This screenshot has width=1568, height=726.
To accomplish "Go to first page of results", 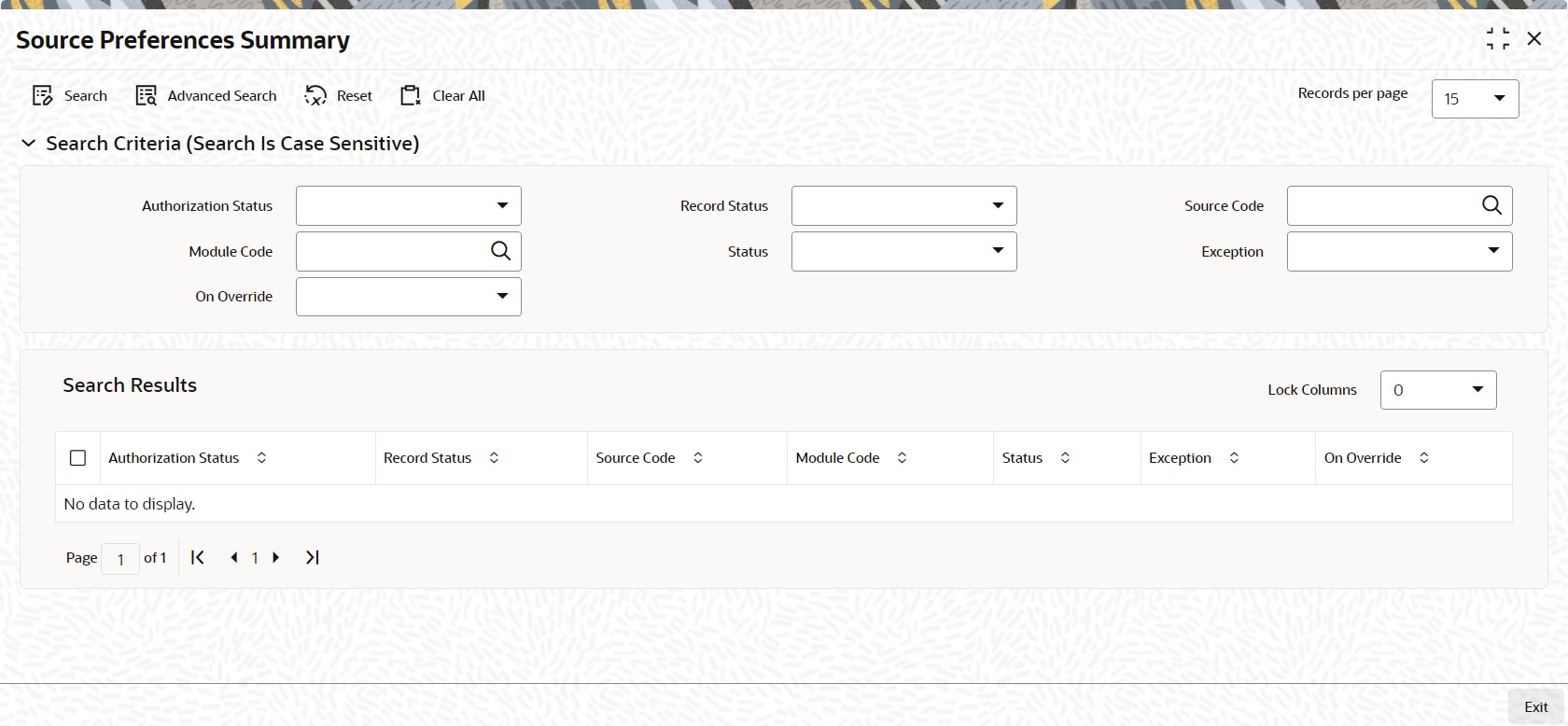I will tap(198, 557).
